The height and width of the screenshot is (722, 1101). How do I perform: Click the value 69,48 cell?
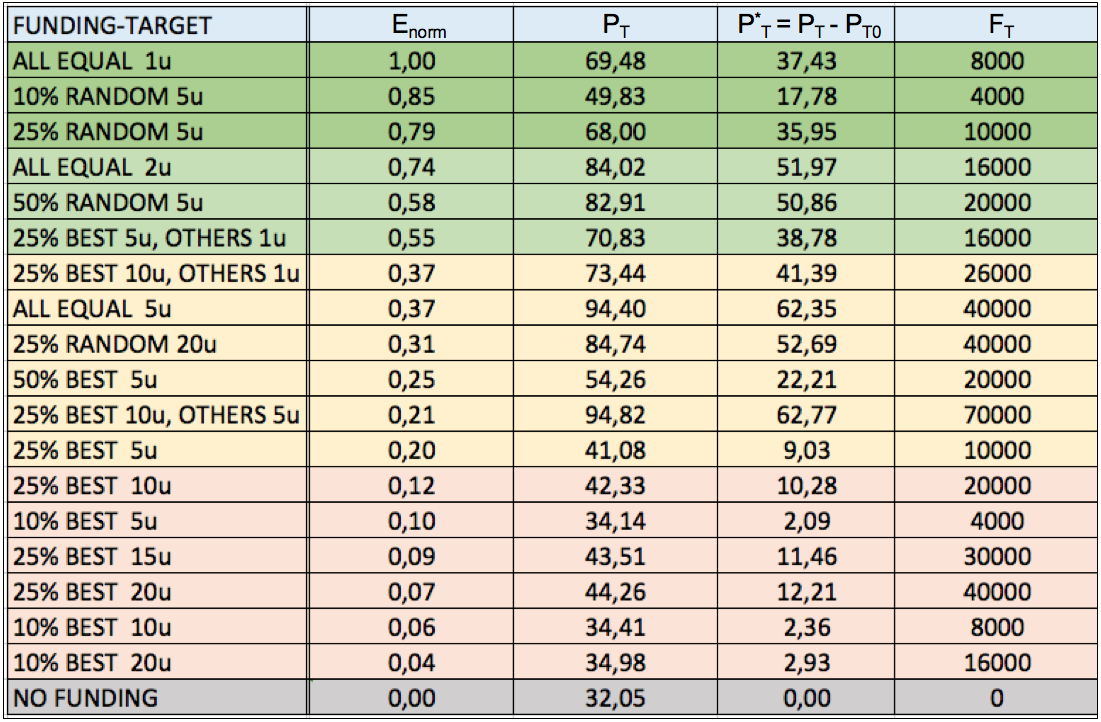[x=616, y=62]
